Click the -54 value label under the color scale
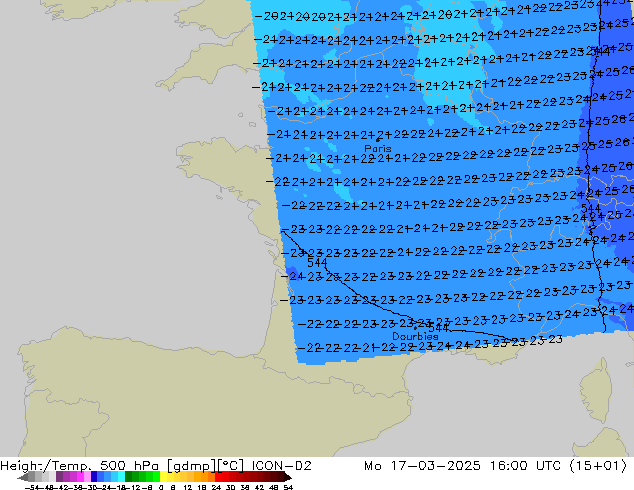 (32, 487)
